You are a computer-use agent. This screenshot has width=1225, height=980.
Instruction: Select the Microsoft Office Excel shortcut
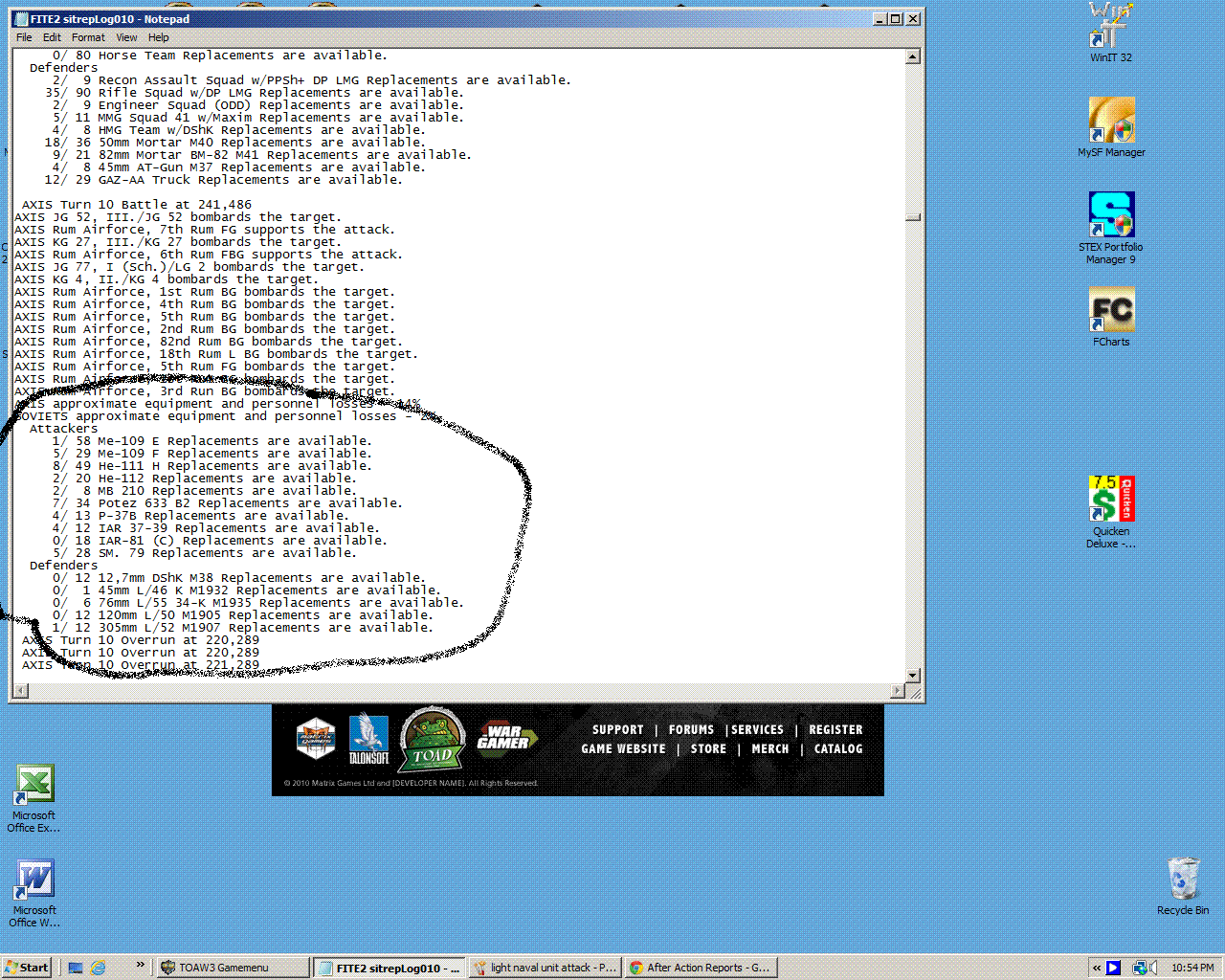click(x=33, y=798)
